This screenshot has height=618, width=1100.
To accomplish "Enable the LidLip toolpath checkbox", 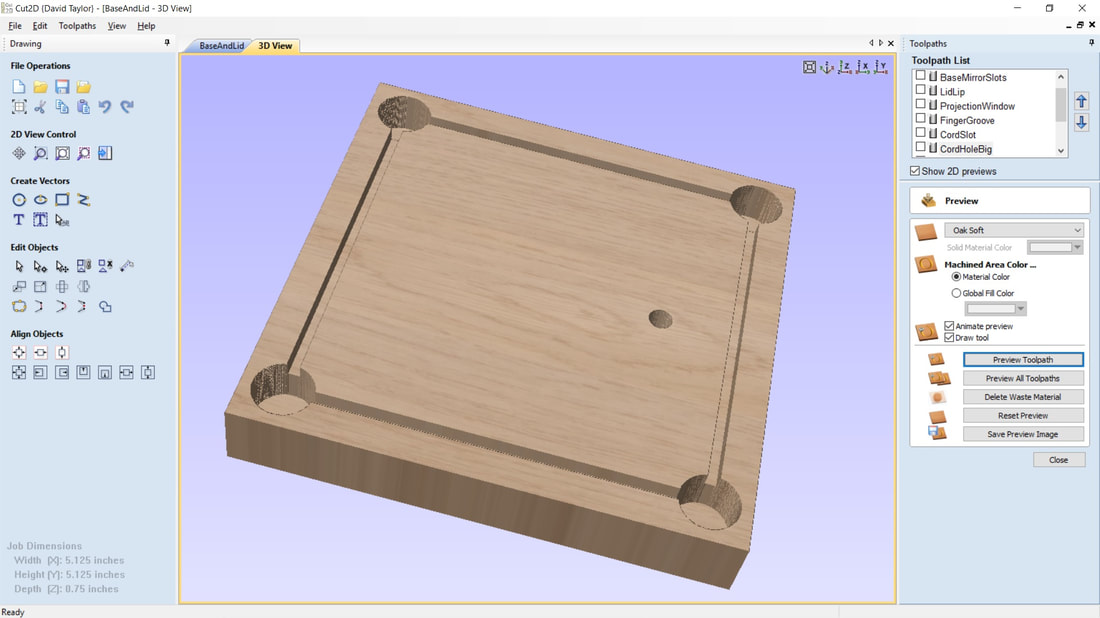I will tap(921, 91).
